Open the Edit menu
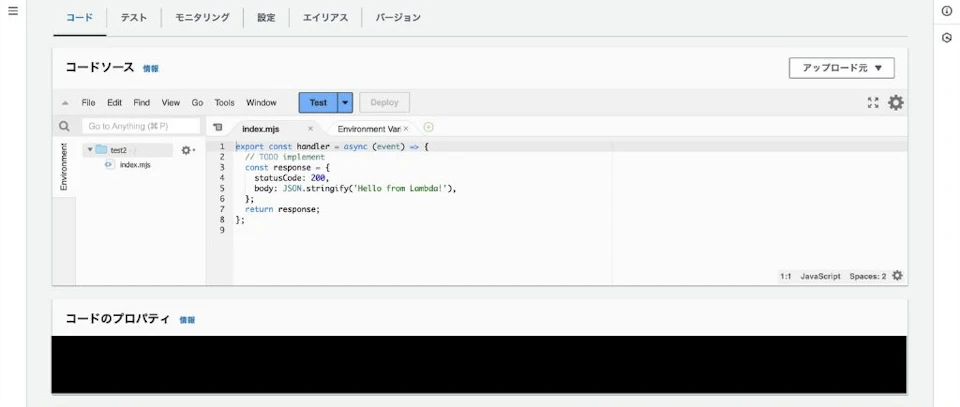The image size is (960, 407). [114, 103]
